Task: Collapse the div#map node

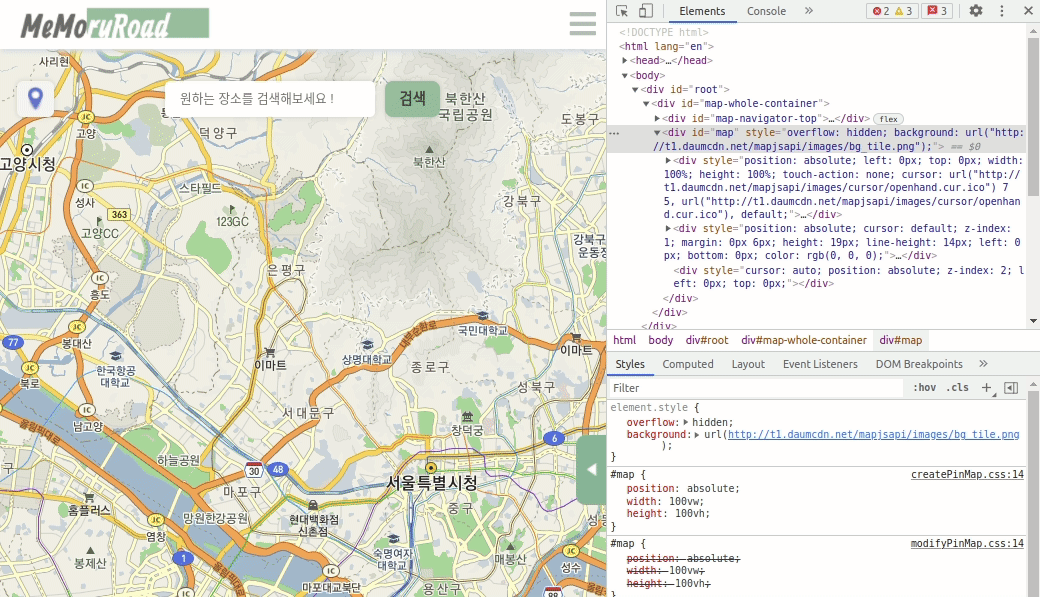Action: pos(657,133)
